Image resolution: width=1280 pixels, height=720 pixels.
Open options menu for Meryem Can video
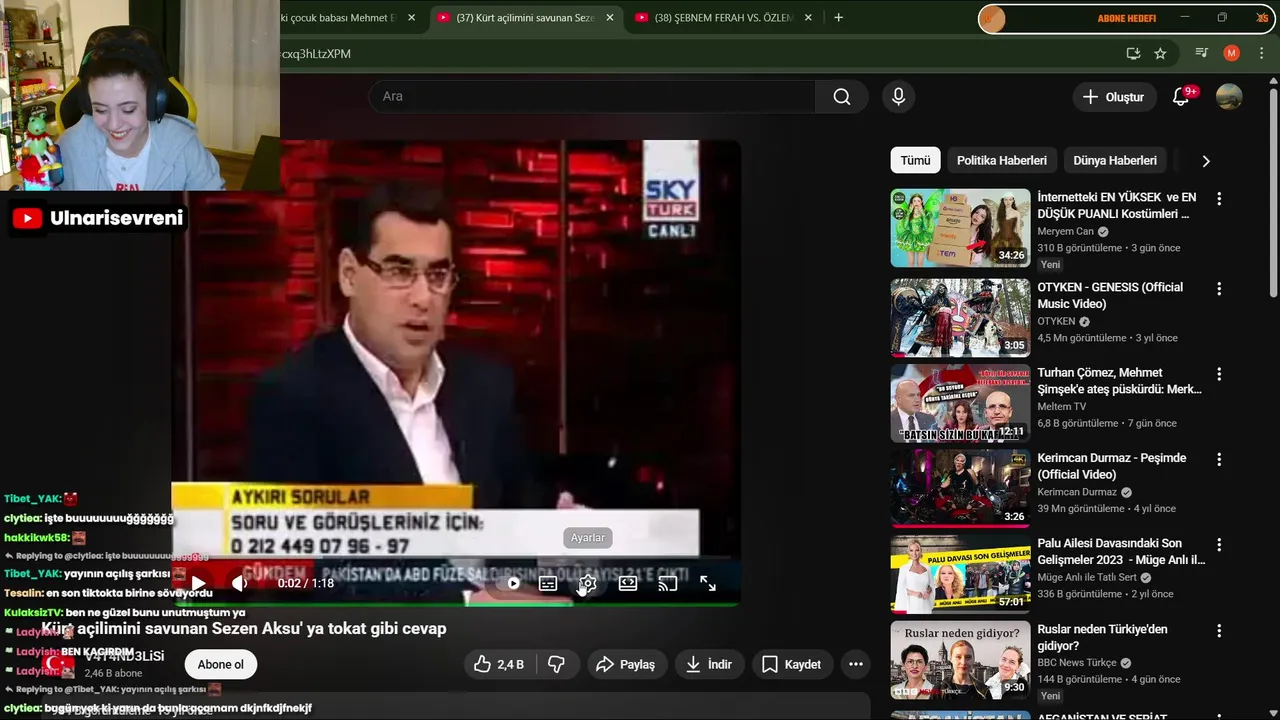click(1219, 199)
